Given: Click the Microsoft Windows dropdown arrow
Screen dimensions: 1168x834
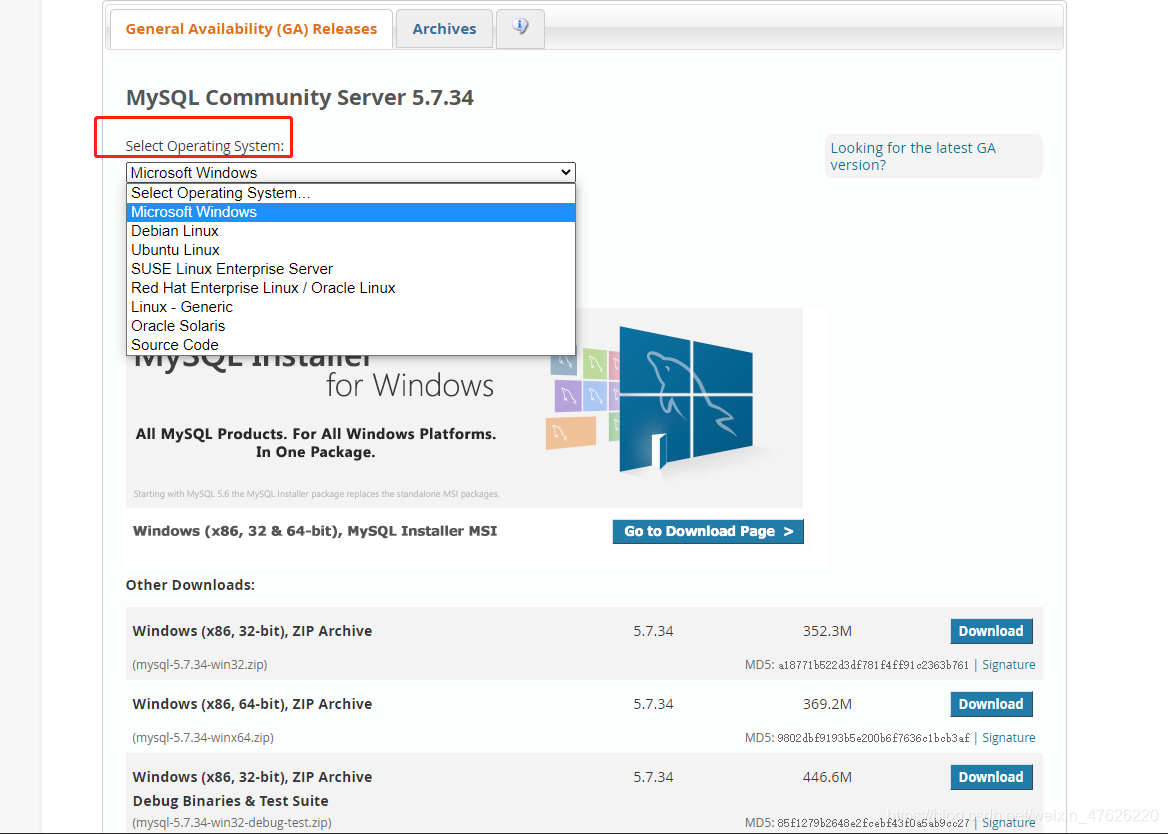Looking at the screenshot, I should pos(565,173).
